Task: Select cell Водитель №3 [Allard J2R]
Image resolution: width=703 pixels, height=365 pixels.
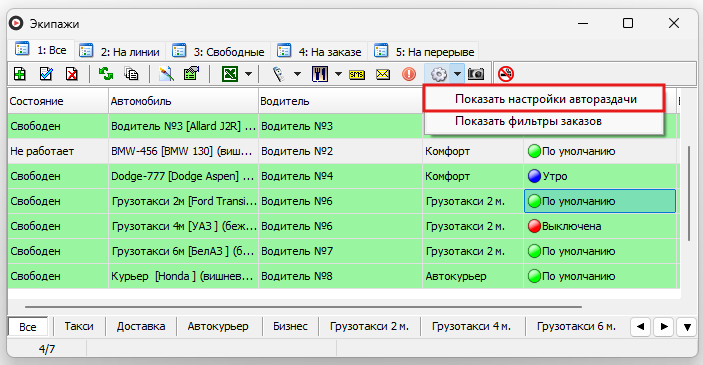Action: 183,126
